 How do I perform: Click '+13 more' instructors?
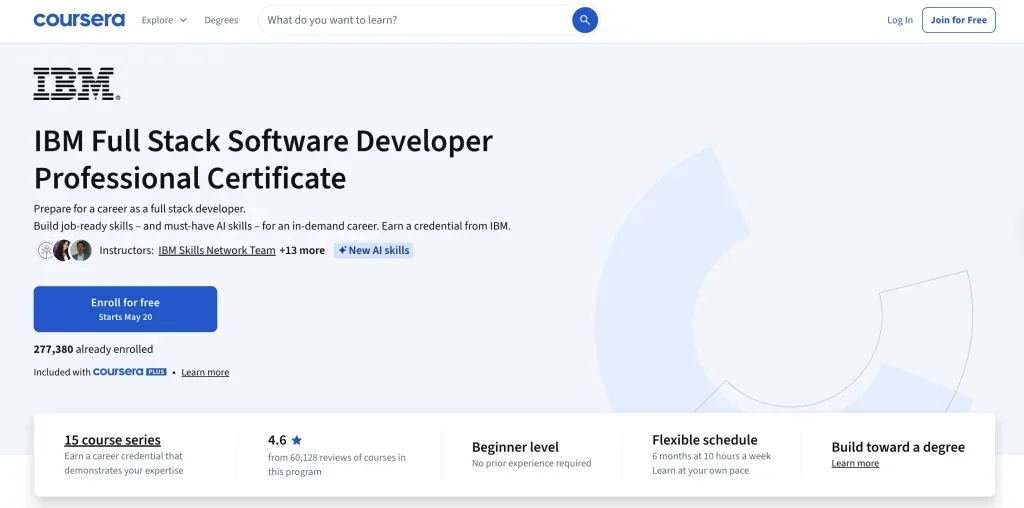pos(302,250)
